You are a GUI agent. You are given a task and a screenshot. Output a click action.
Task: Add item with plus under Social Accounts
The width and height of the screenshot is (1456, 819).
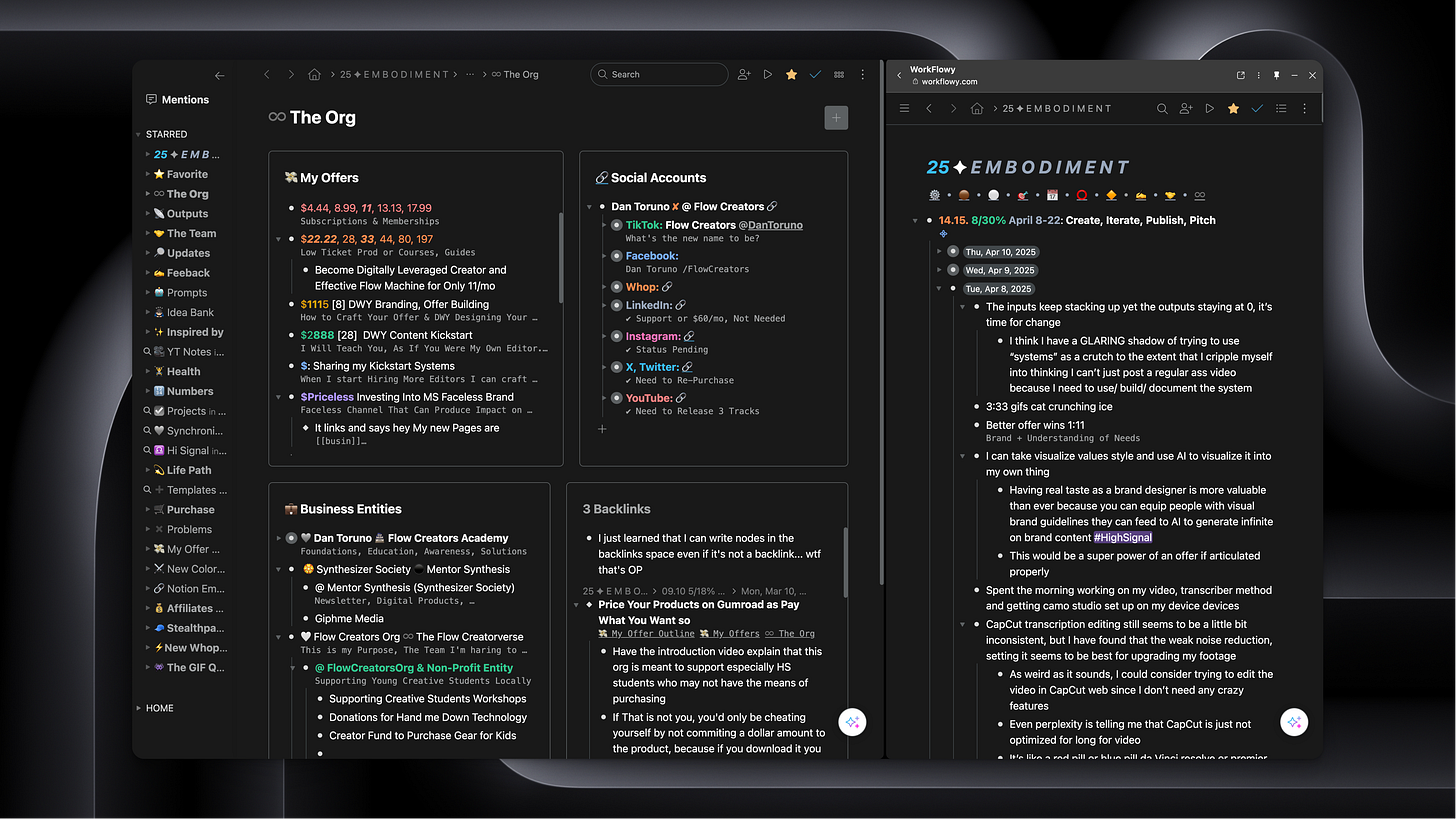[602, 429]
